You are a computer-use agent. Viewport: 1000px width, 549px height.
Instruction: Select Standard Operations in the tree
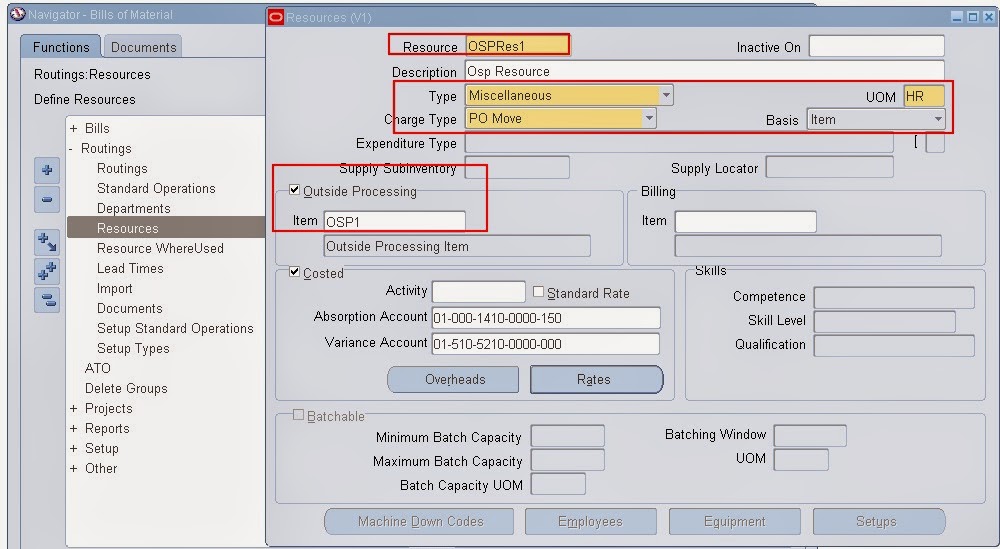click(x=156, y=188)
